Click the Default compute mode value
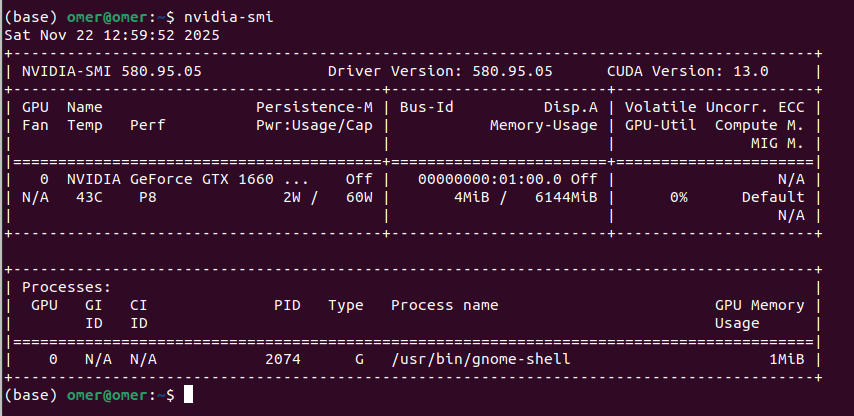 pos(773,197)
